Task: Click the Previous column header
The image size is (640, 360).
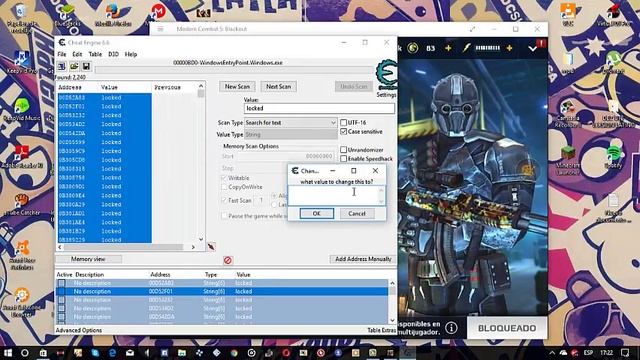Action: 167,87
